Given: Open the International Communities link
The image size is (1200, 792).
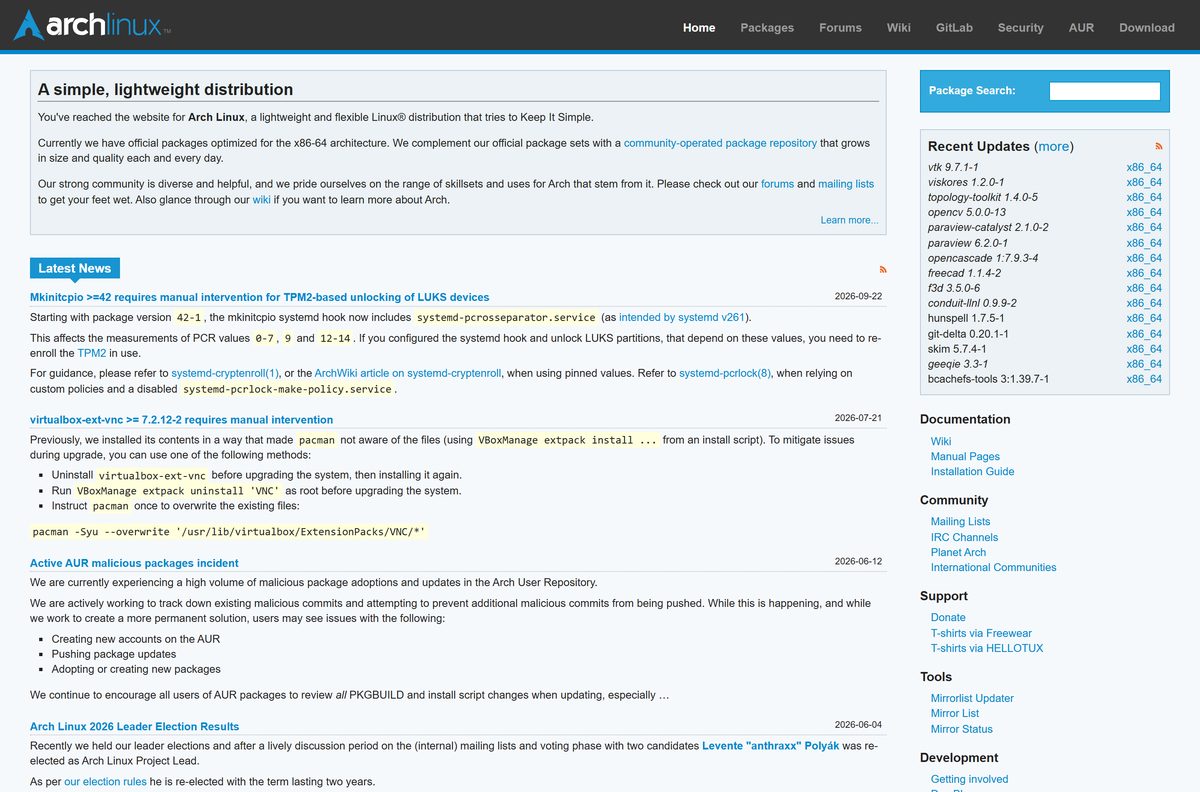Looking at the screenshot, I should point(993,567).
